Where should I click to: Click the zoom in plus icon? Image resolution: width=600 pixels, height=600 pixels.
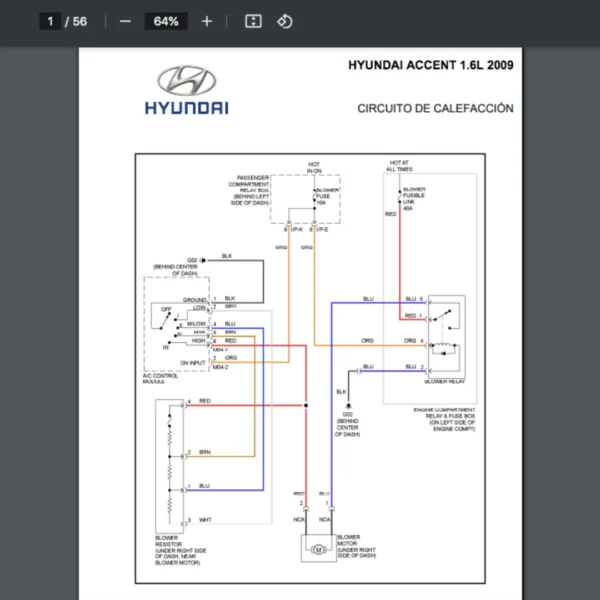click(x=207, y=21)
